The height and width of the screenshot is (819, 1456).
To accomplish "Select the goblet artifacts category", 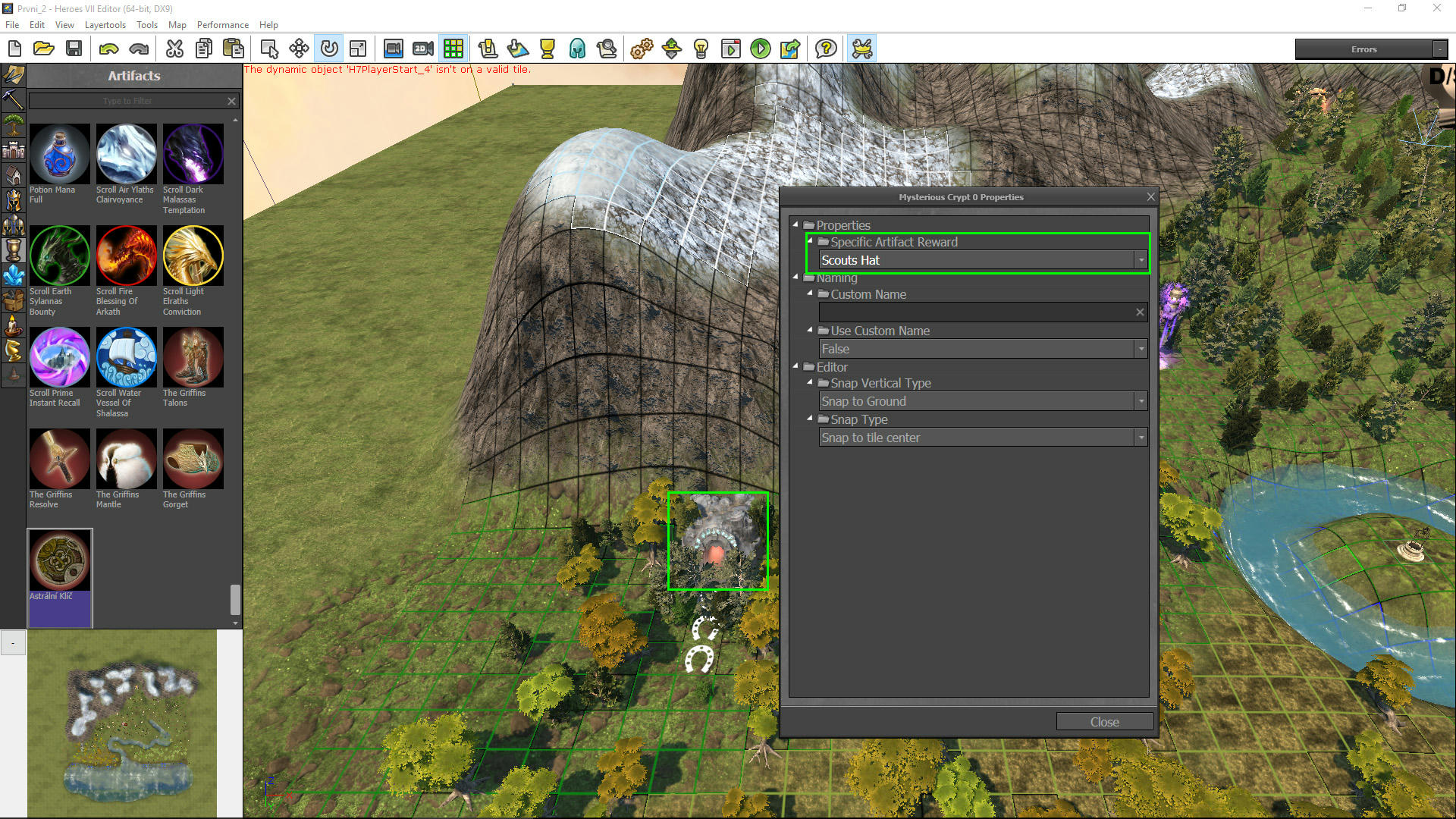I will click(x=14, y=249).
